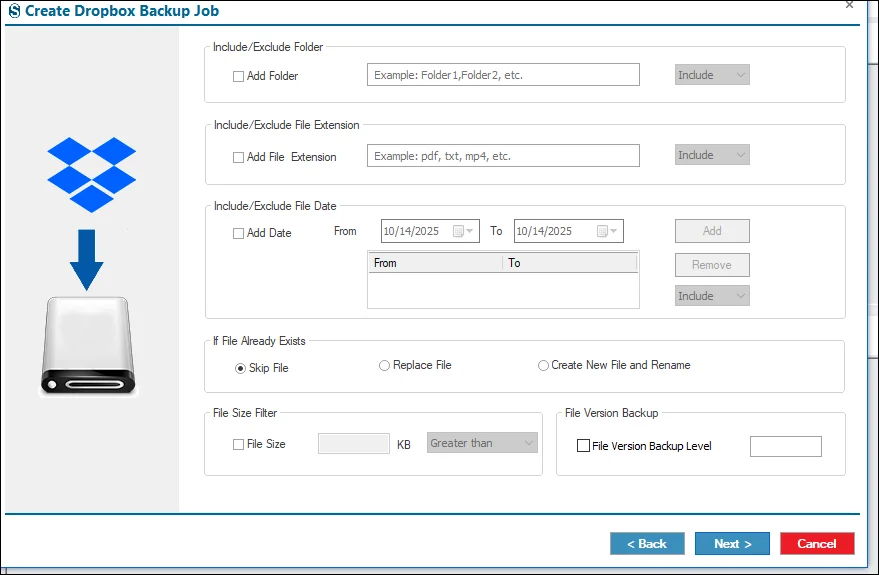
Task: Click the empty date range list area
Action: [x=503, y=290]
